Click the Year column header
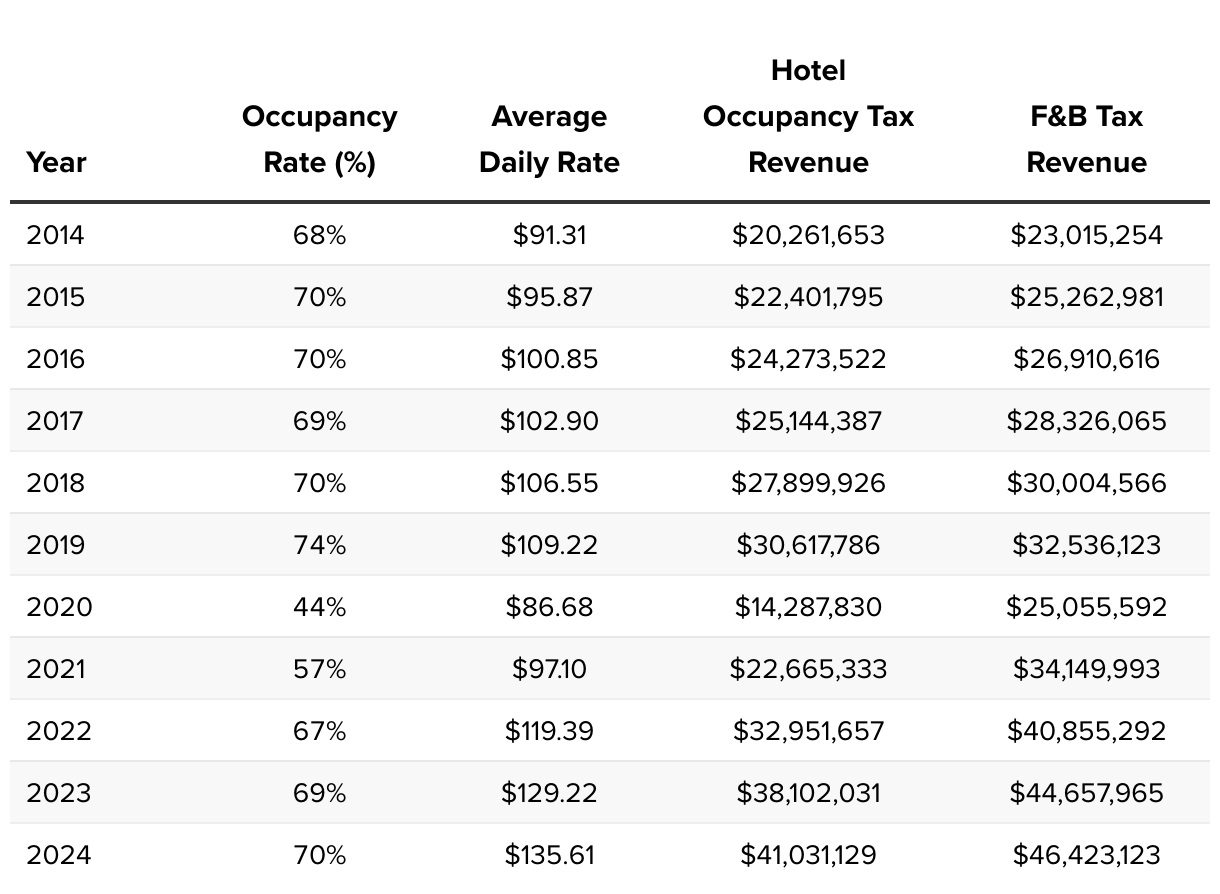This screenshot has height=894, width=1220. [x=56, y=162]
